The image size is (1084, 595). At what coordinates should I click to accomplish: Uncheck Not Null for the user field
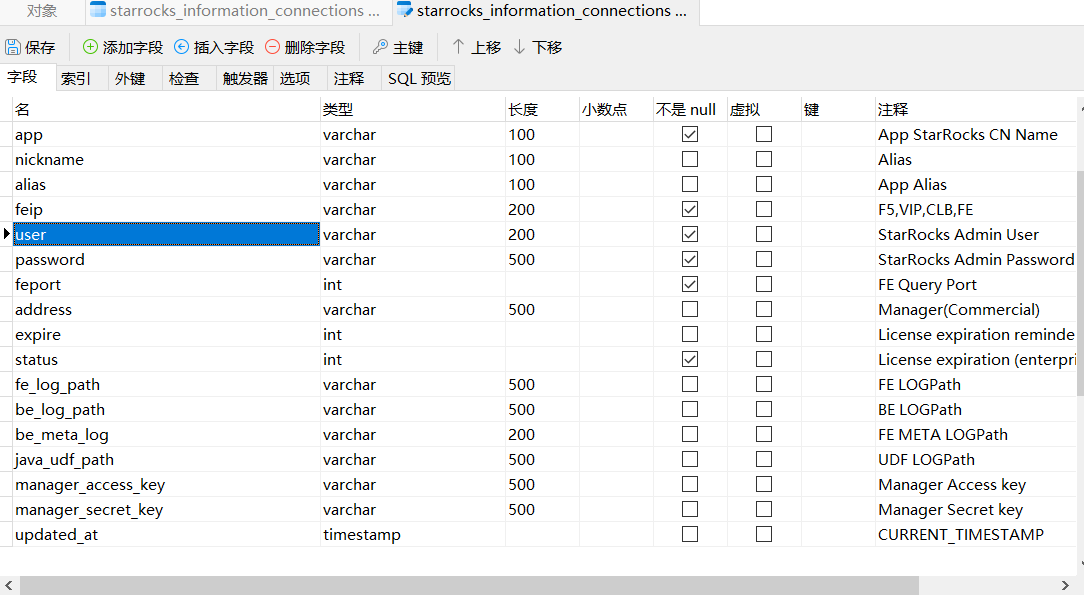(x=690, y=234)
